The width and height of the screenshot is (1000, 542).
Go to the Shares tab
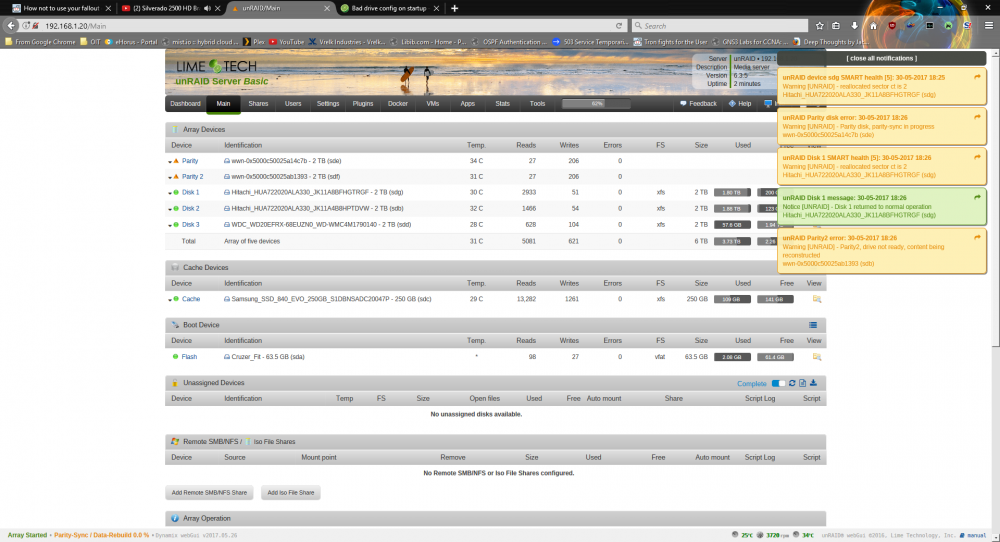(x=258, y=103)
